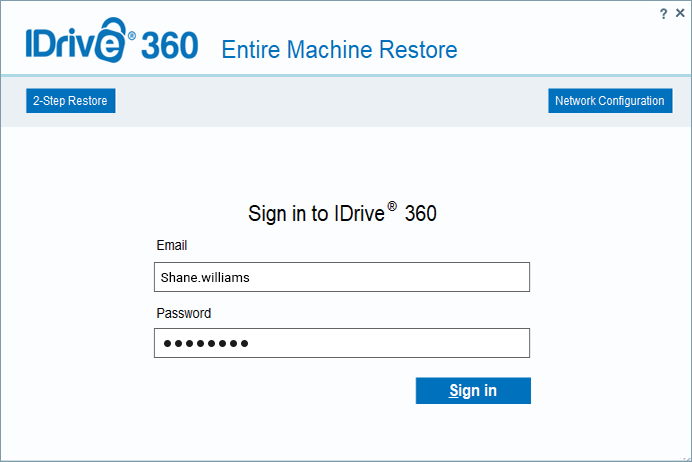692x462 pixels.
Task: Open help with the question mark icon
Action: point(663,14)
